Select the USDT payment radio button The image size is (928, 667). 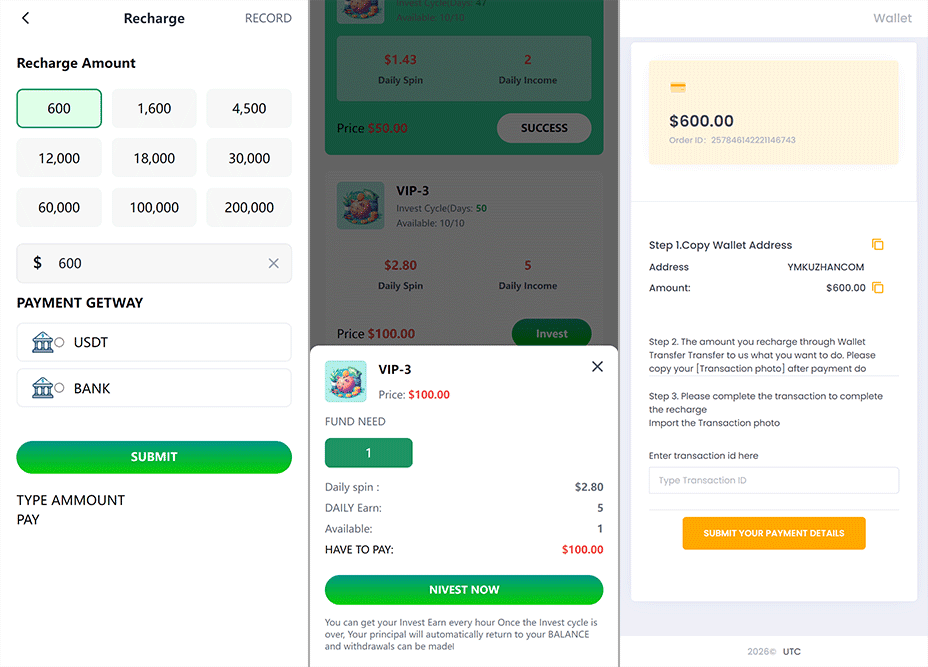click(59, 342)
